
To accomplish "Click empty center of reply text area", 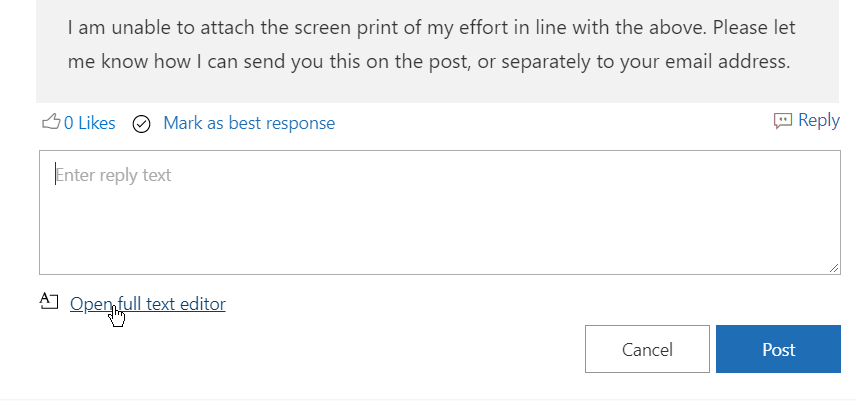I will pos(439,222).
